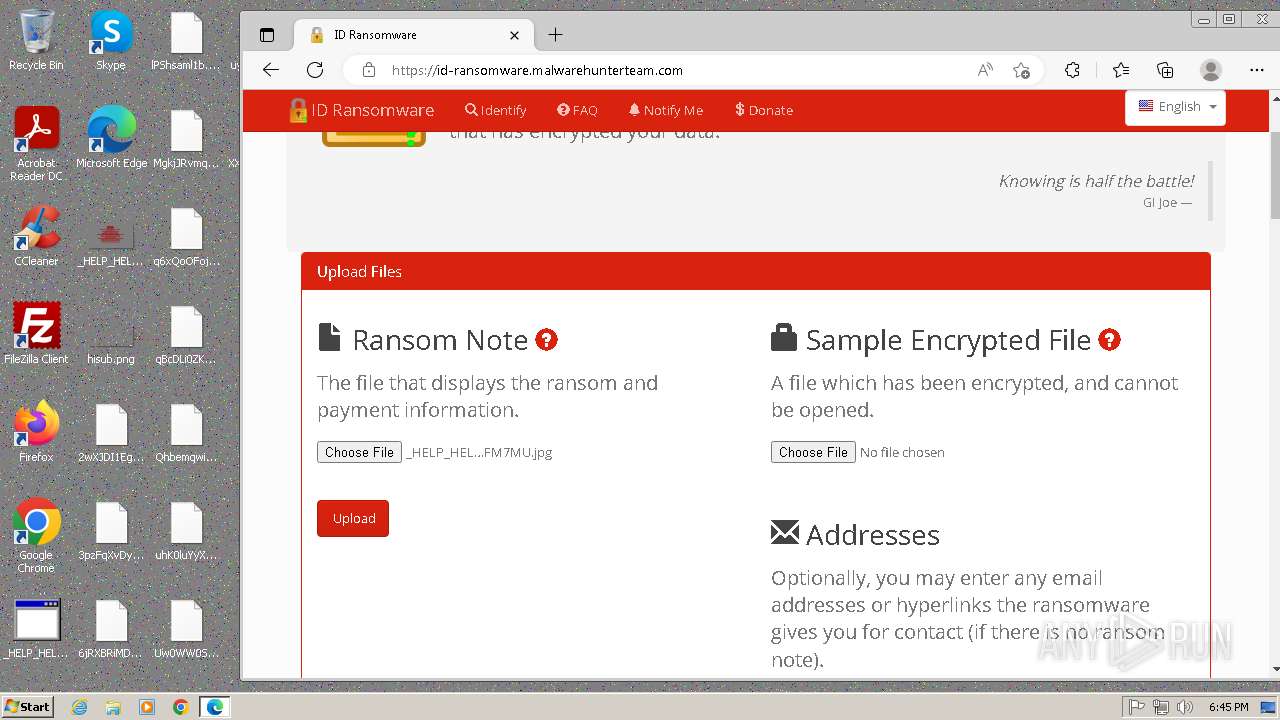Click the Edge browser back arrow
Image resolution: width=1280 pixels, height=720 pixels.
coord(270,70)
